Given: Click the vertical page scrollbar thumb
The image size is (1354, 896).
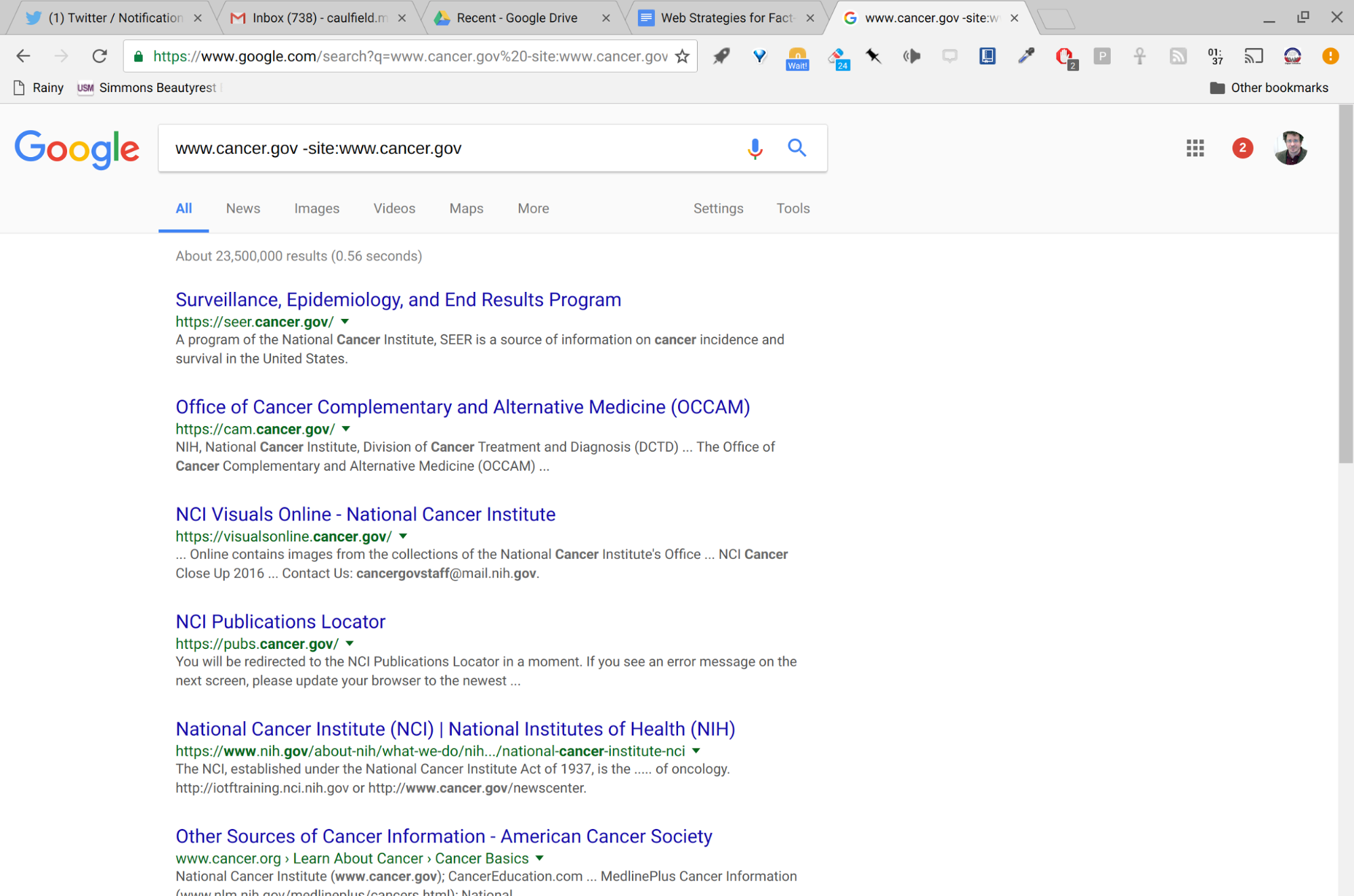Looking at the screenshot, I should 1347,284.
